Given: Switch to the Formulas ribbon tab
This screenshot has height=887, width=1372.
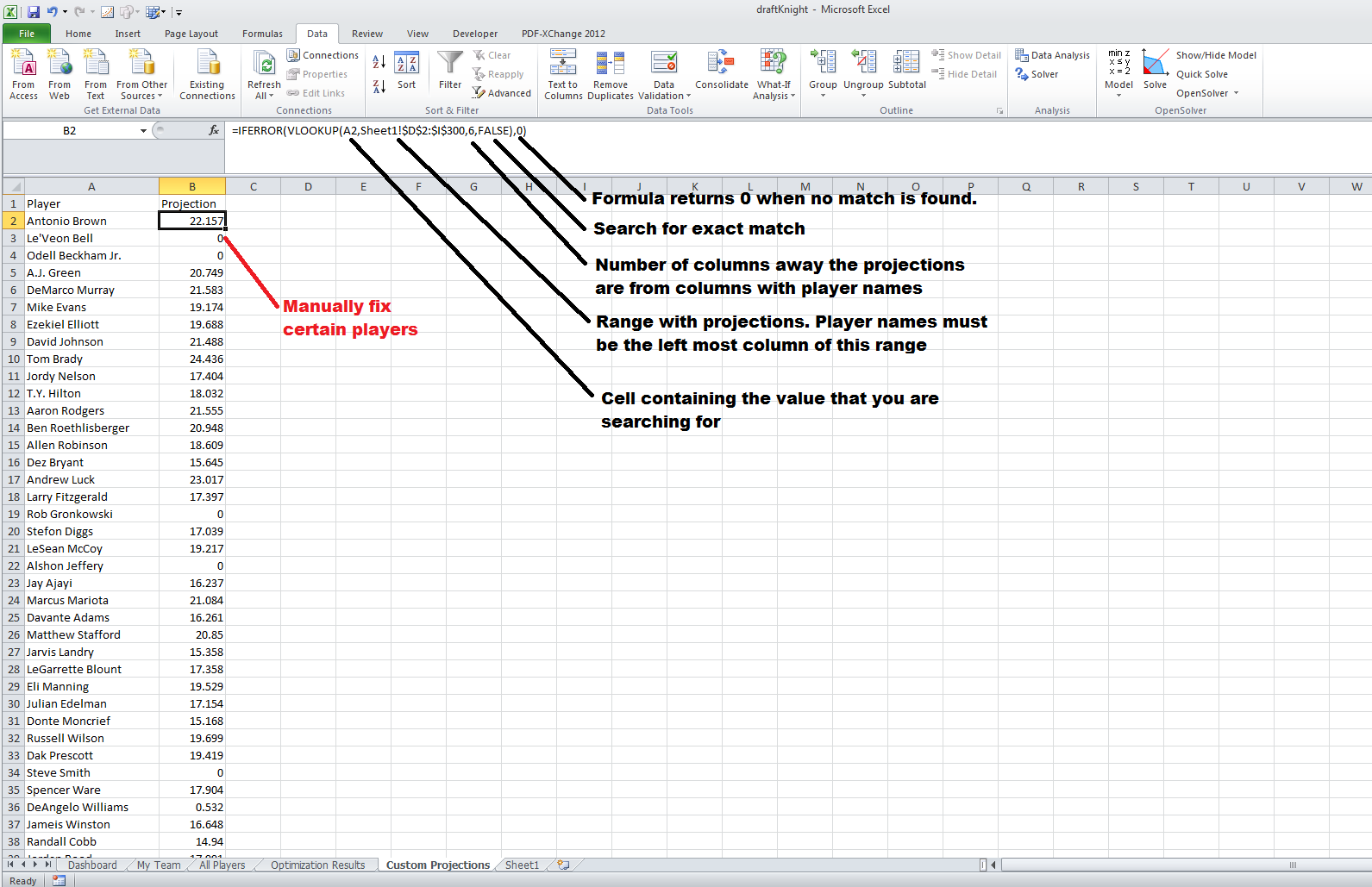Looking at the screenshot, I should point(262,34).
